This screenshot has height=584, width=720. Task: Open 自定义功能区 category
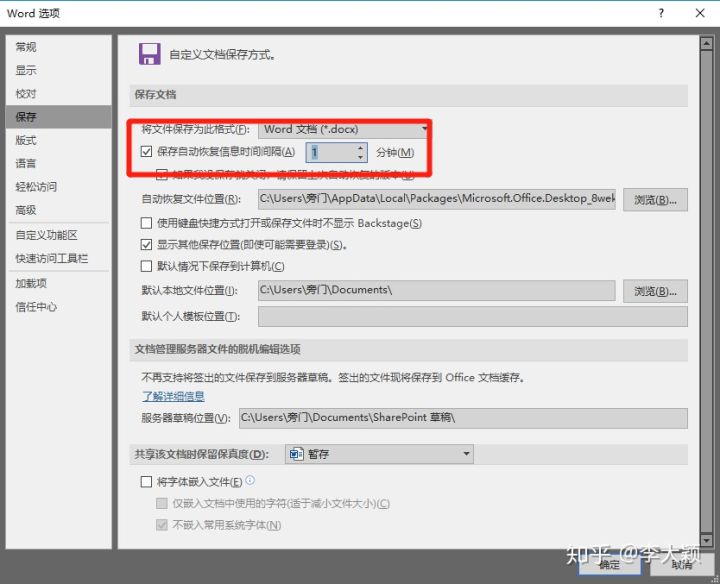pyautogui.click(x=59, y=235)
